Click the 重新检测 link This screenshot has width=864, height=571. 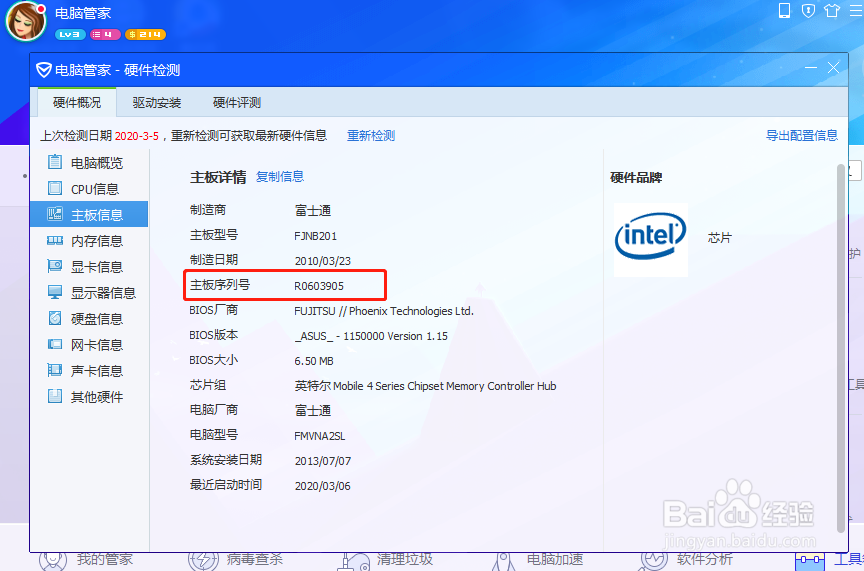pos(371,136)
